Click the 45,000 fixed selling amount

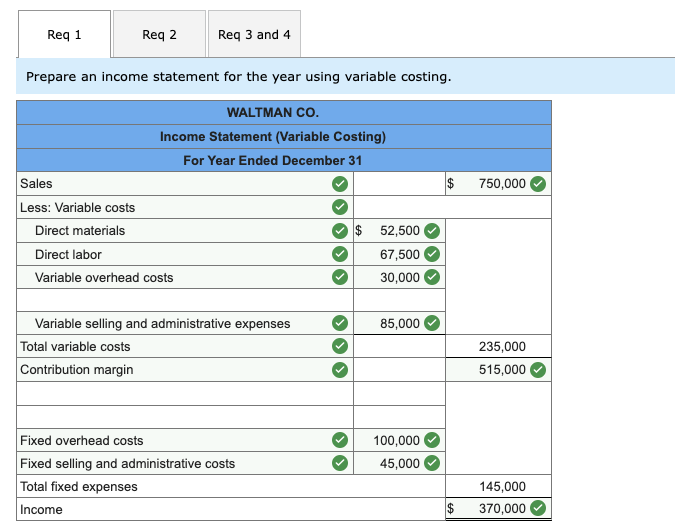point(399,463)
